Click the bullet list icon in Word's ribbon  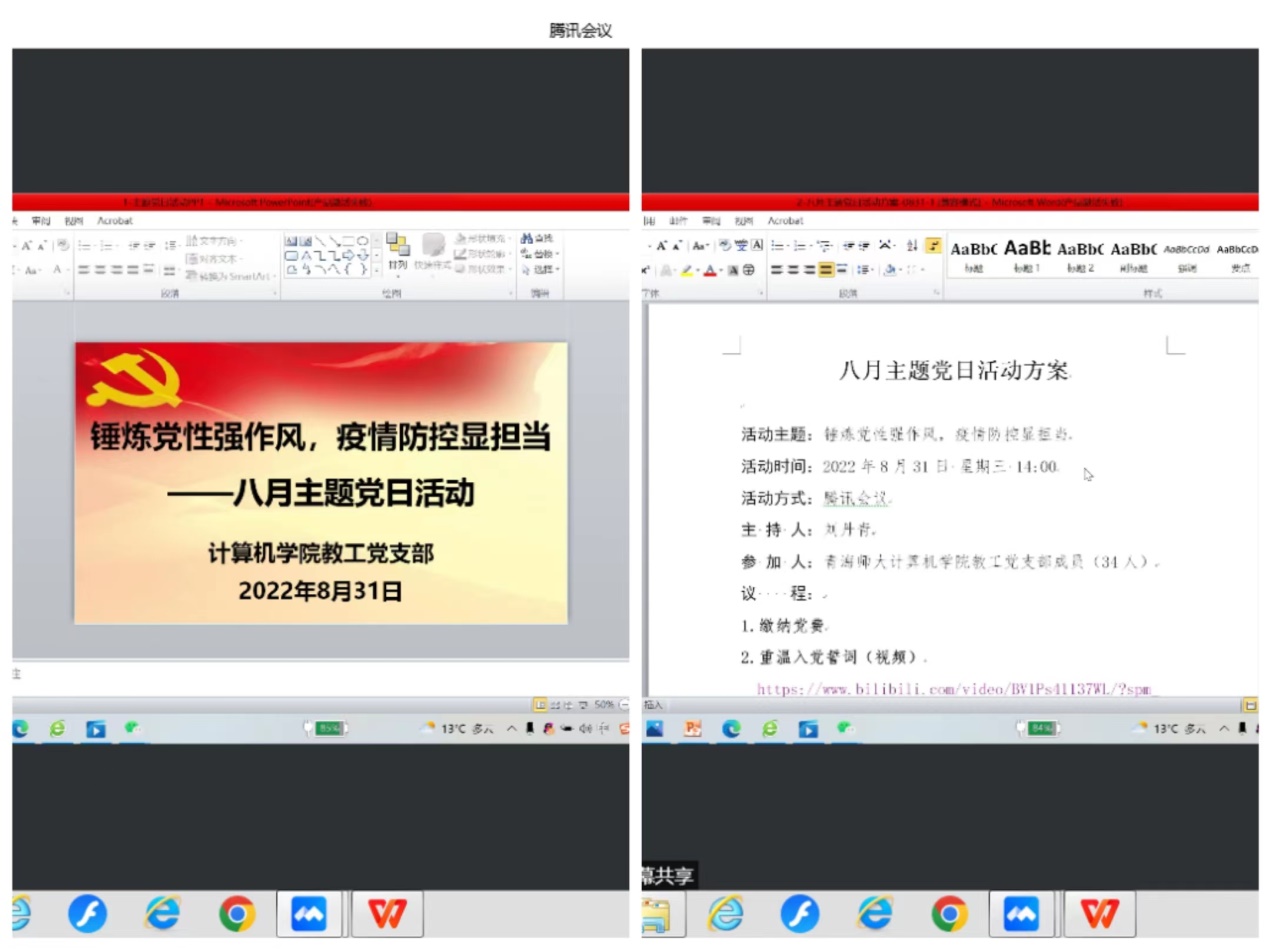777,246
